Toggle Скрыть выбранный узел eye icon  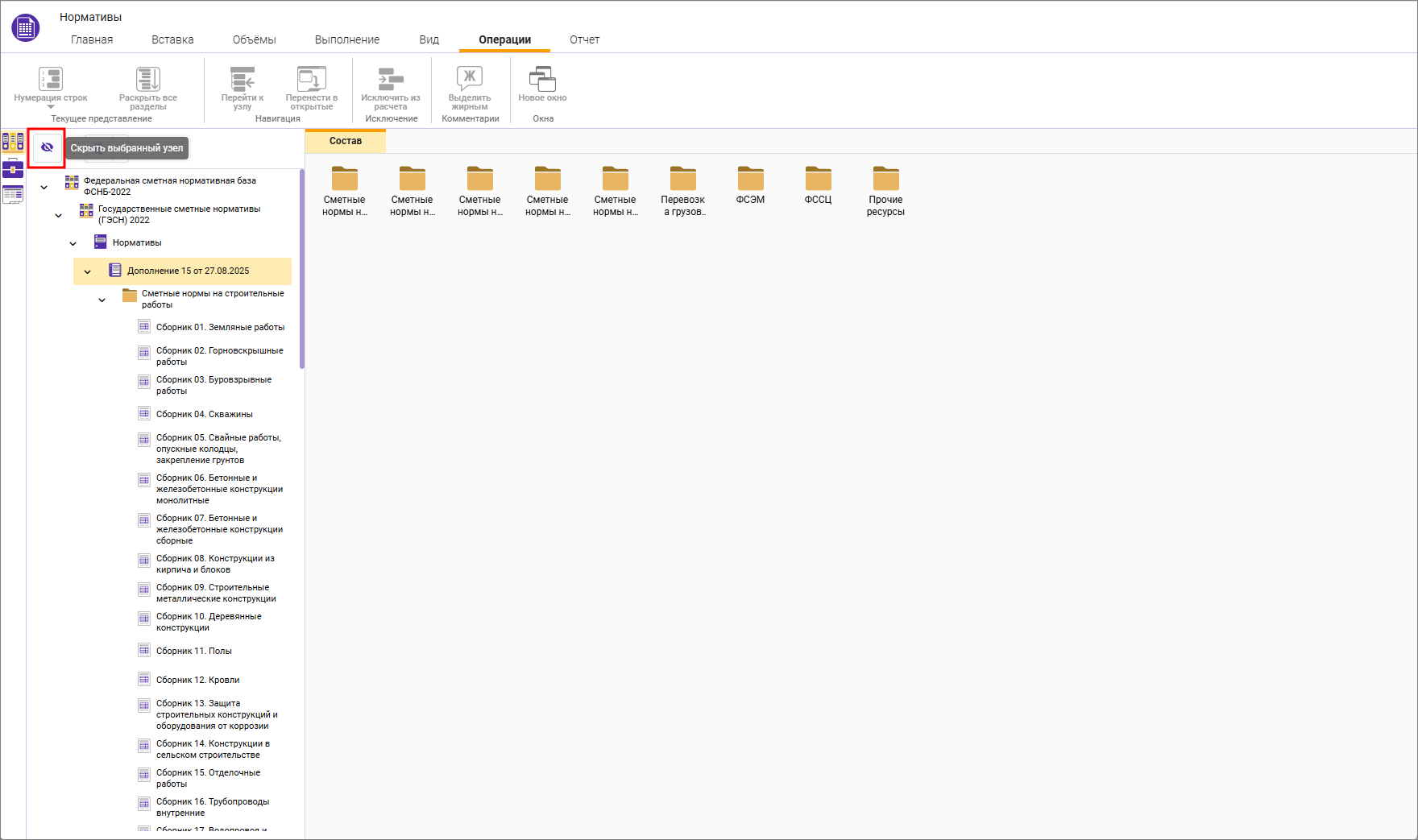point(47,147)
